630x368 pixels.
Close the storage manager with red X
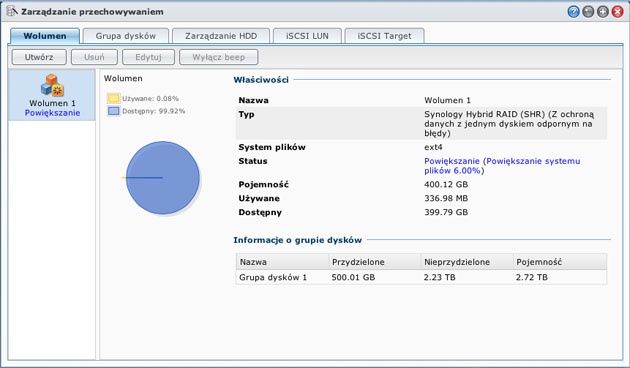tap(618, 12)
